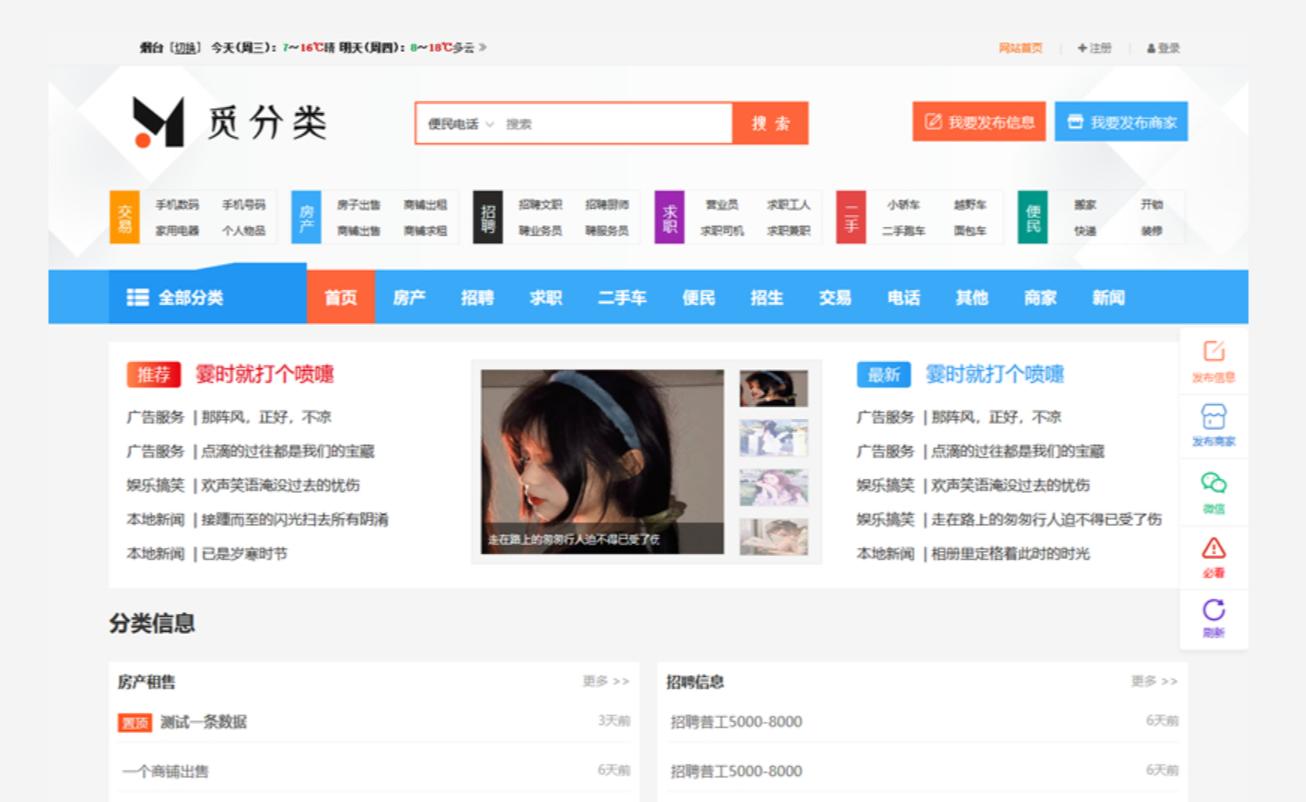Open the 小轿车 category link
This screenshot has height=802, width=1306.
(x=903, y=204)
